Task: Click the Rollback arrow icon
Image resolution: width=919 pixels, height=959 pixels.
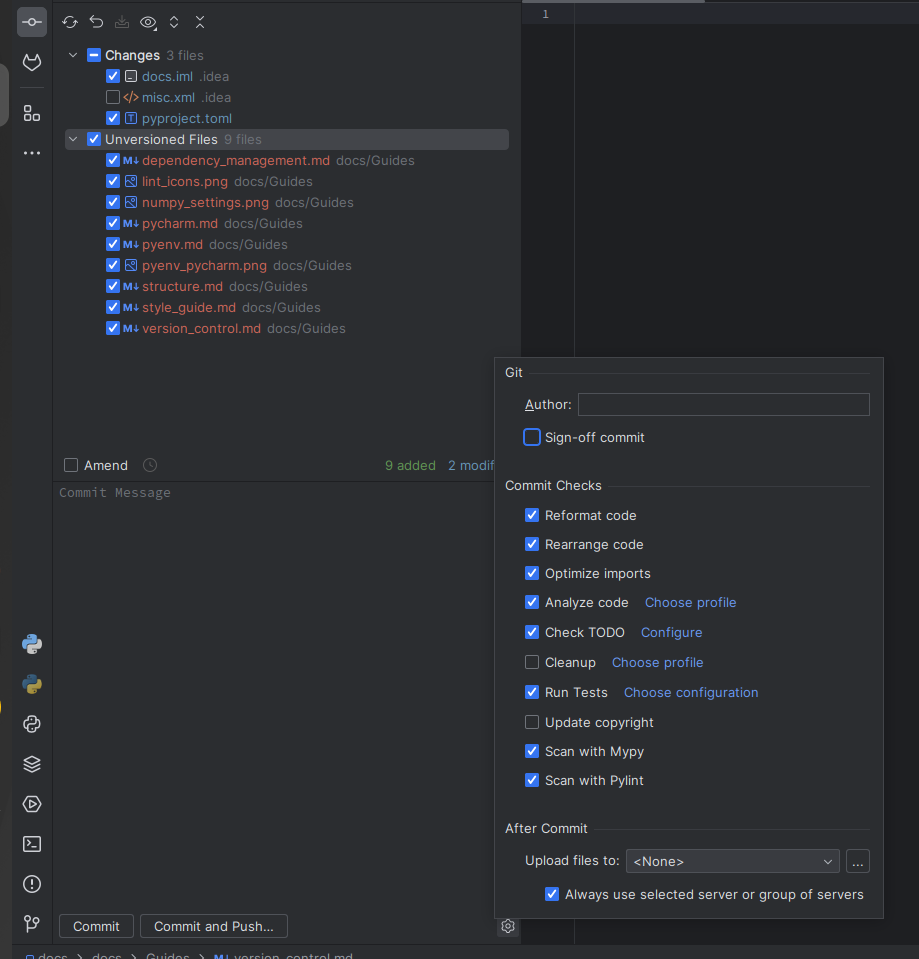Action: pyautogui.click(x=96, y=22)
